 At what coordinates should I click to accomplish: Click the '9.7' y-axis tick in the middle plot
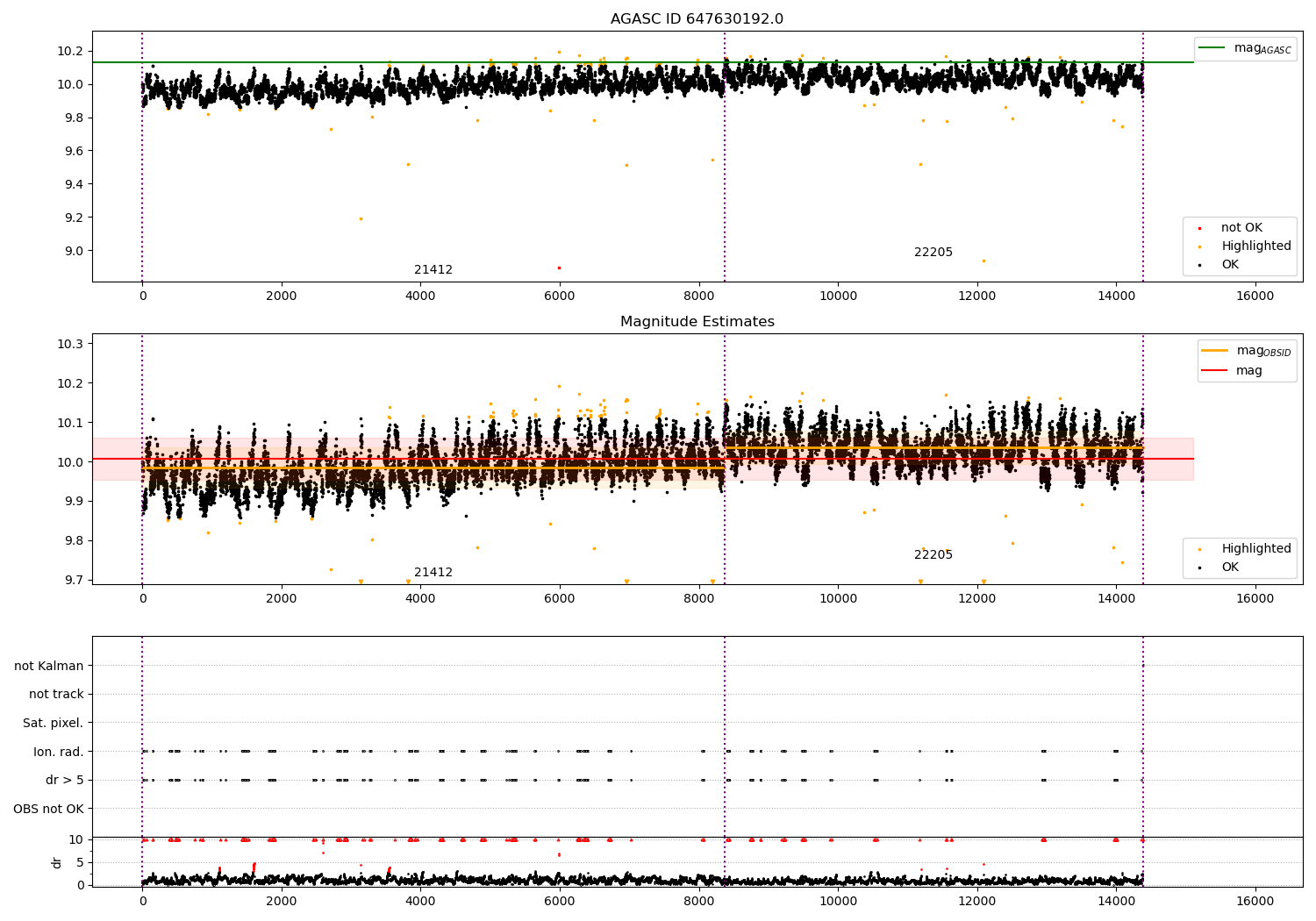tap(74, 580)
